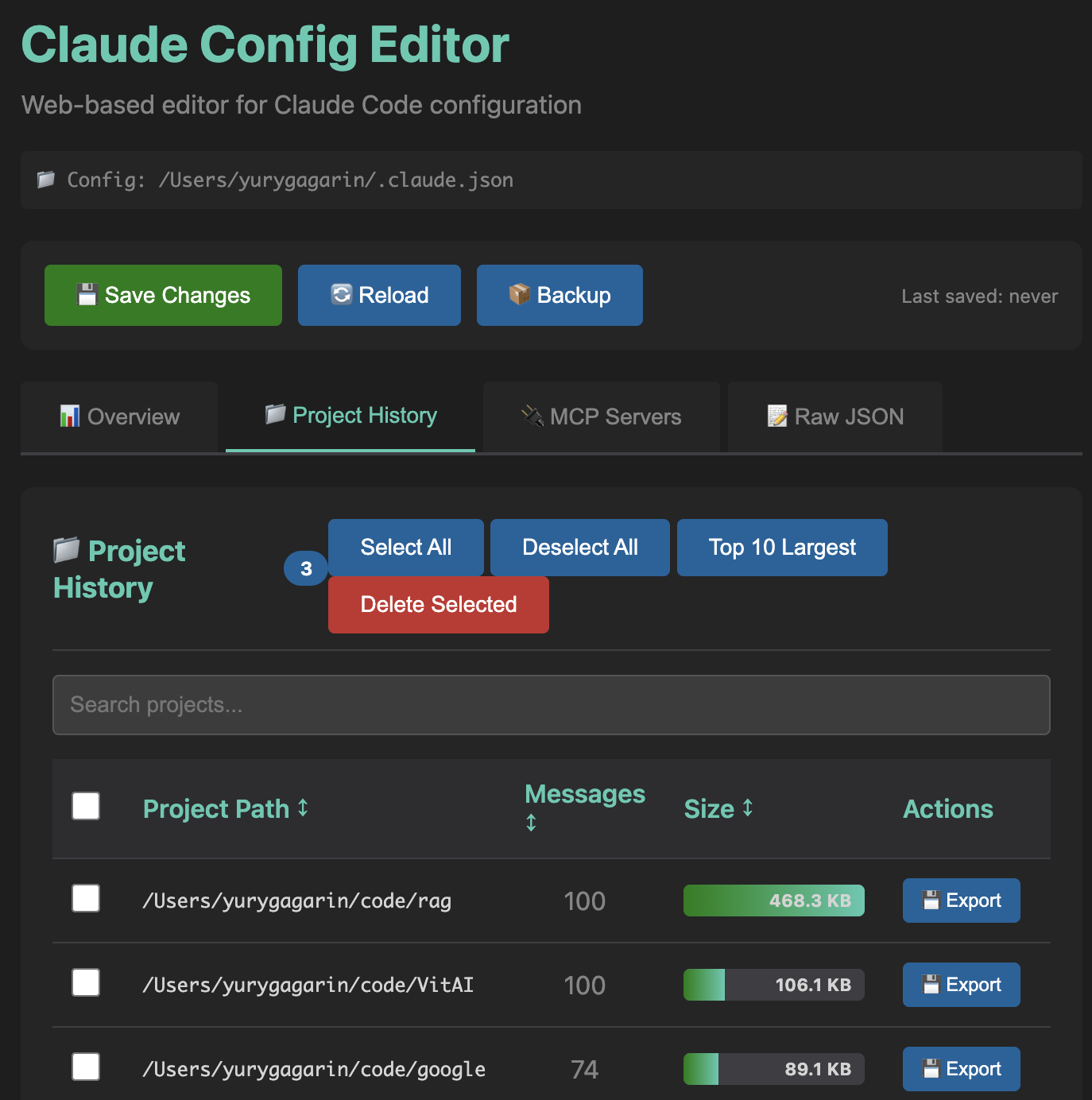Export the code/VitAI project

[x=962, y=985]
